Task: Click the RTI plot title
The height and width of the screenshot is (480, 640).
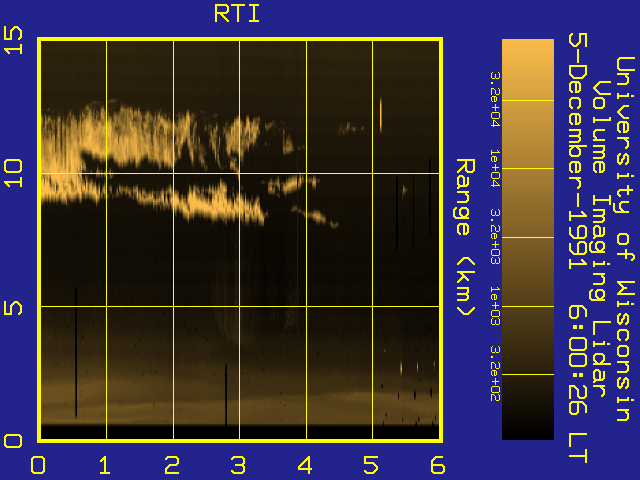Action: [237, 13]
